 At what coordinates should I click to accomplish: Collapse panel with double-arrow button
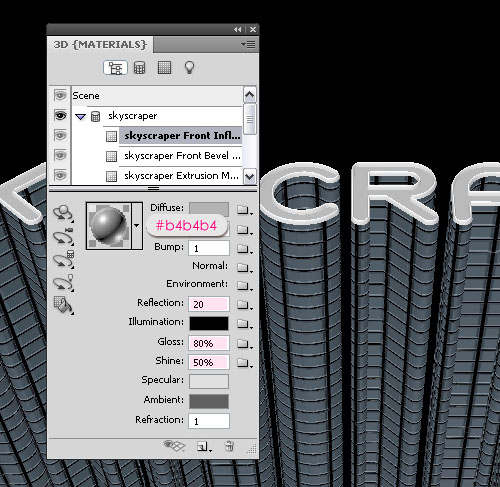tap(238, 30)
